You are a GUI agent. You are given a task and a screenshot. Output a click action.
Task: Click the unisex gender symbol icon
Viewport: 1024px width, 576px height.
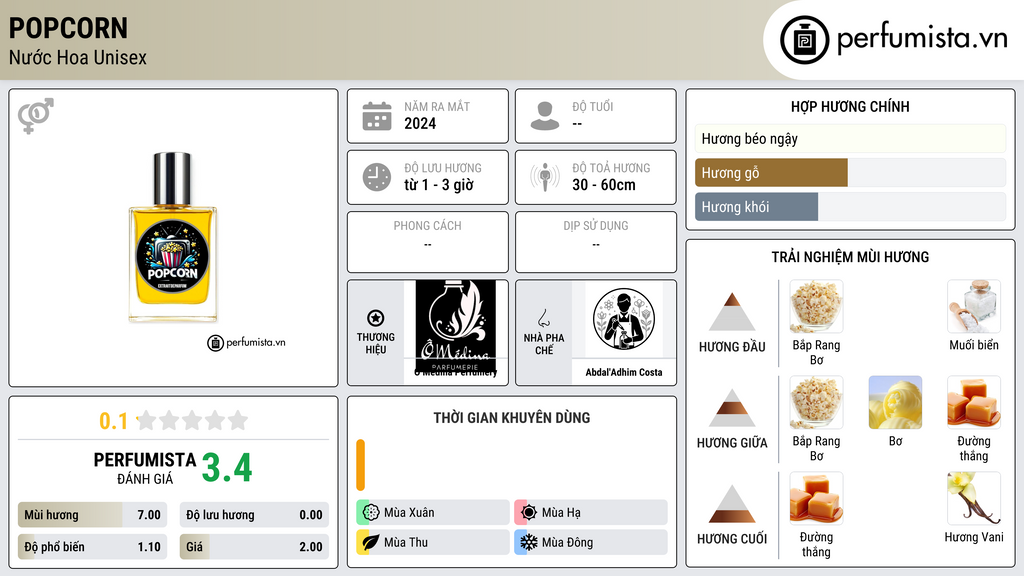click(x=36, y=116)
